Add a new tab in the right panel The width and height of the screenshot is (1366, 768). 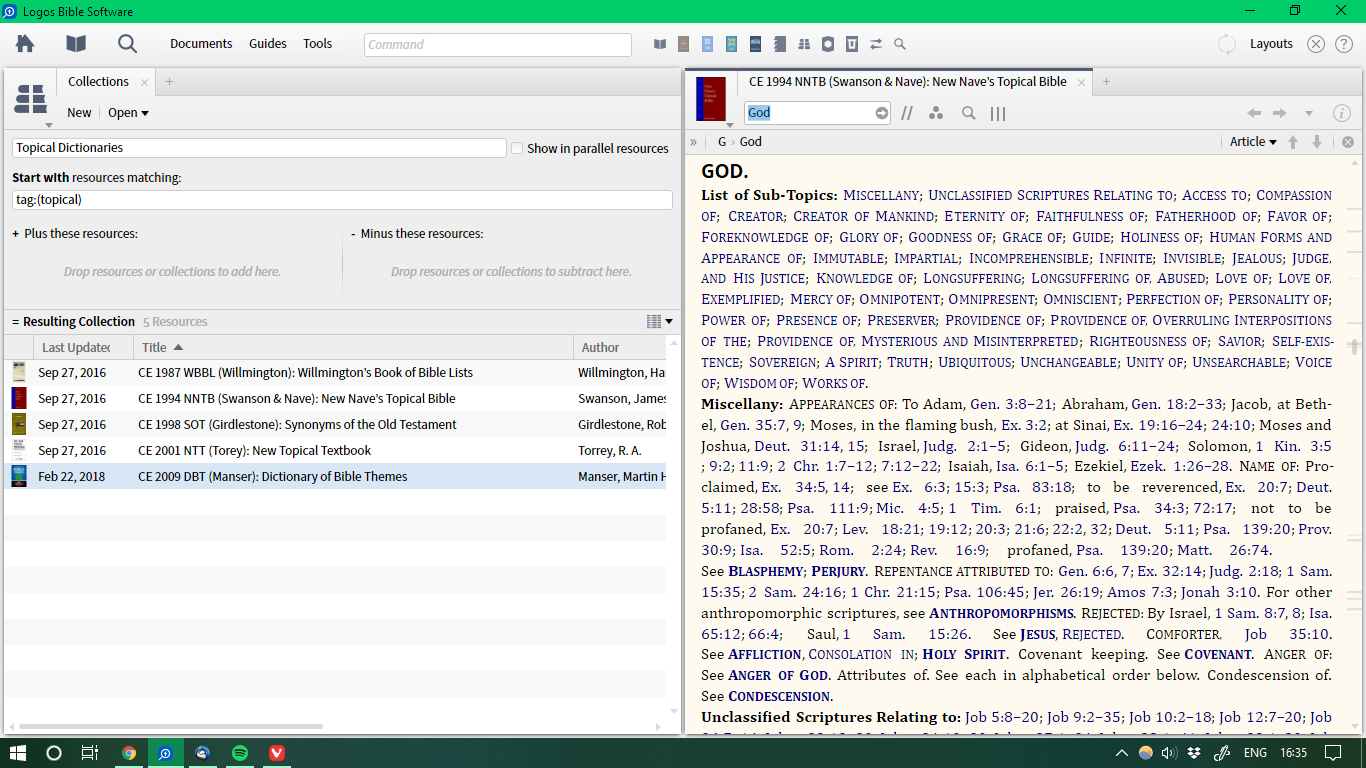coord(1106,82)
